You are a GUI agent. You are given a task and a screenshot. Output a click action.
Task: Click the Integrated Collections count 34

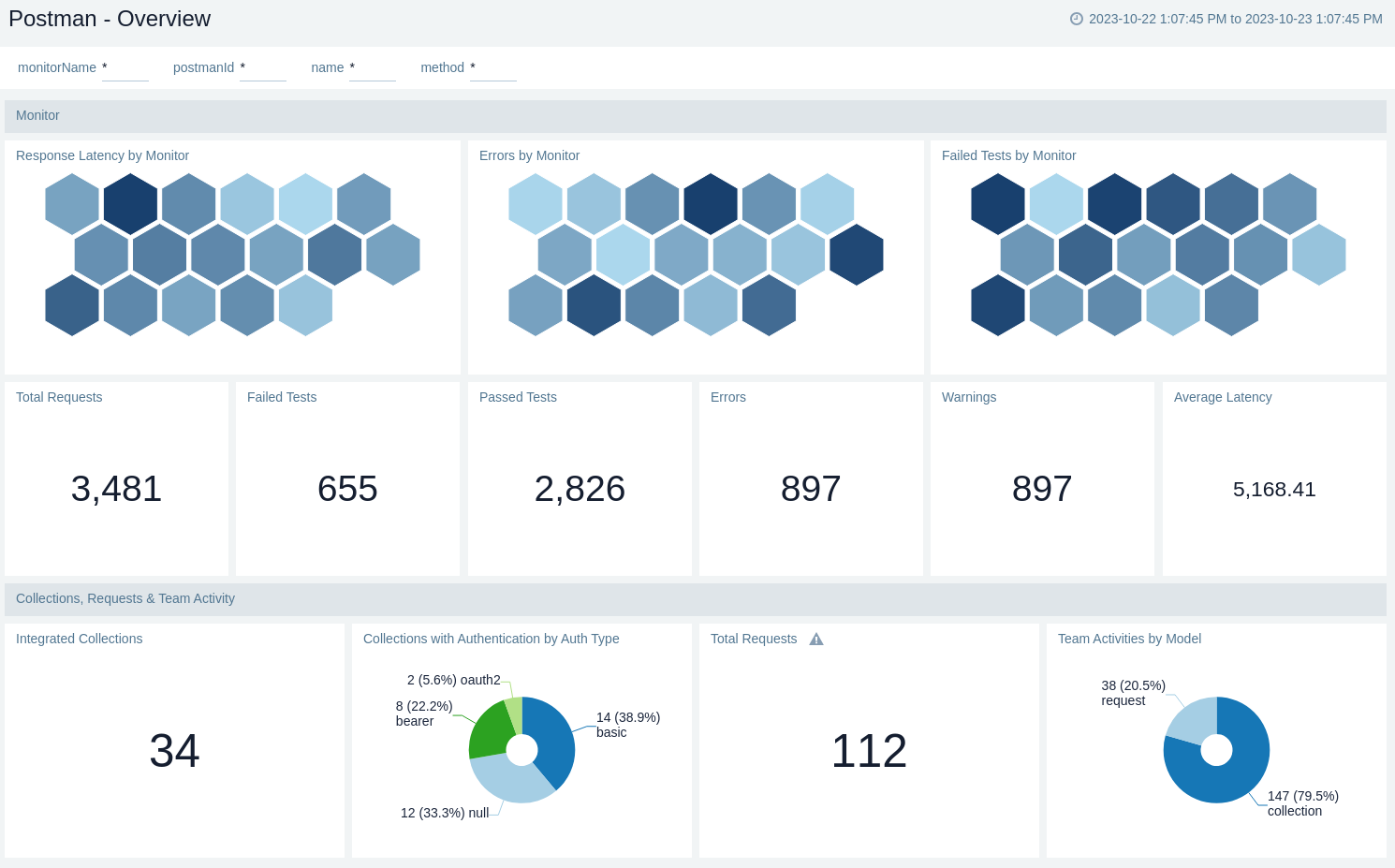(174, 751)
